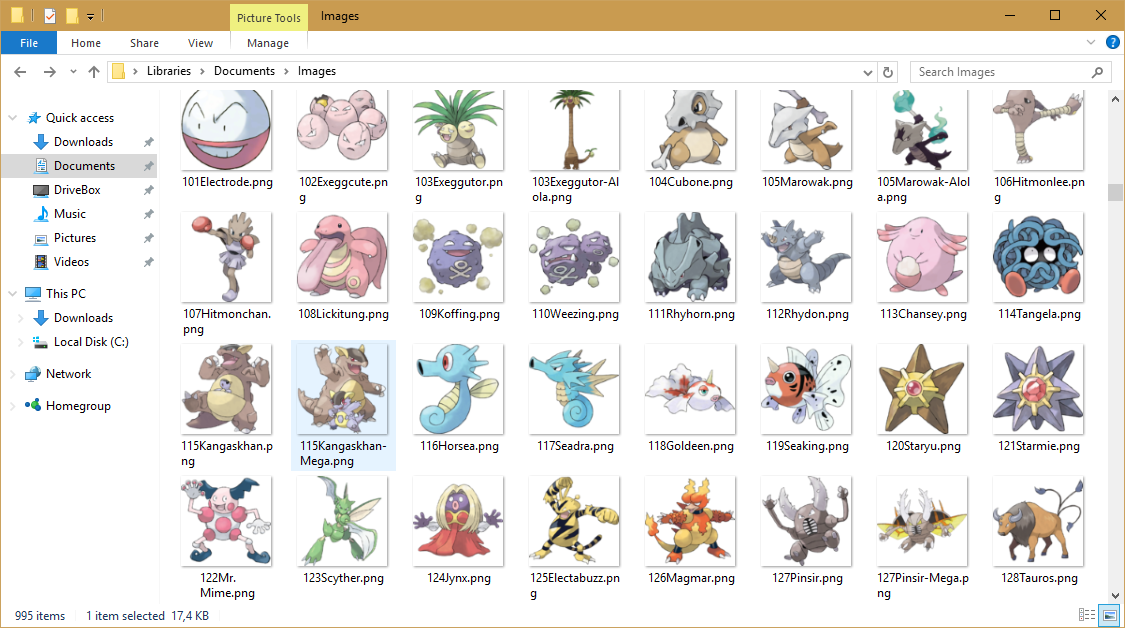Screen dimensions: 1125x628
Task: Click Documents in the address breadcrumb
Action: [x=244, y=71]
